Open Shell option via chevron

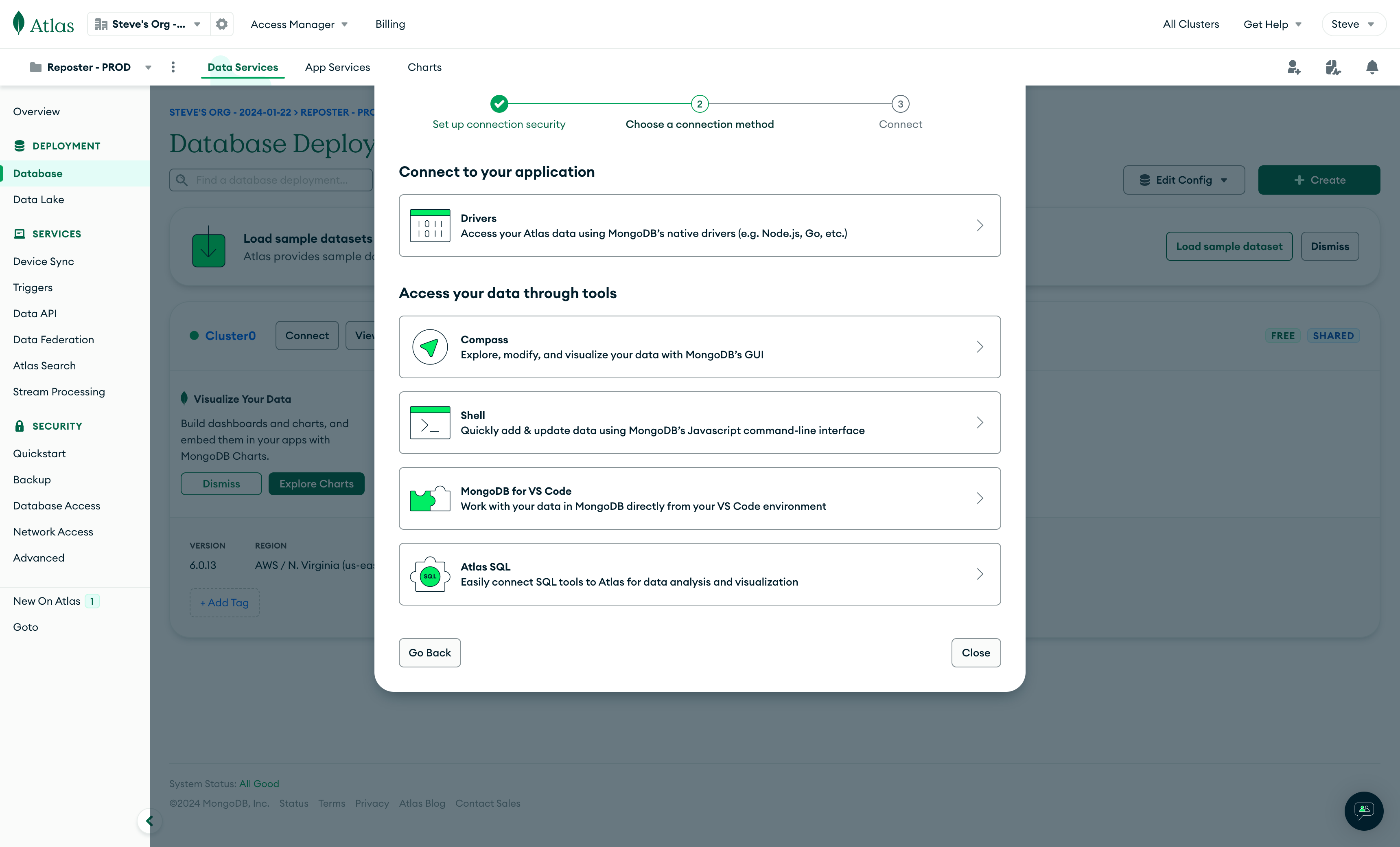coord(980,422)
